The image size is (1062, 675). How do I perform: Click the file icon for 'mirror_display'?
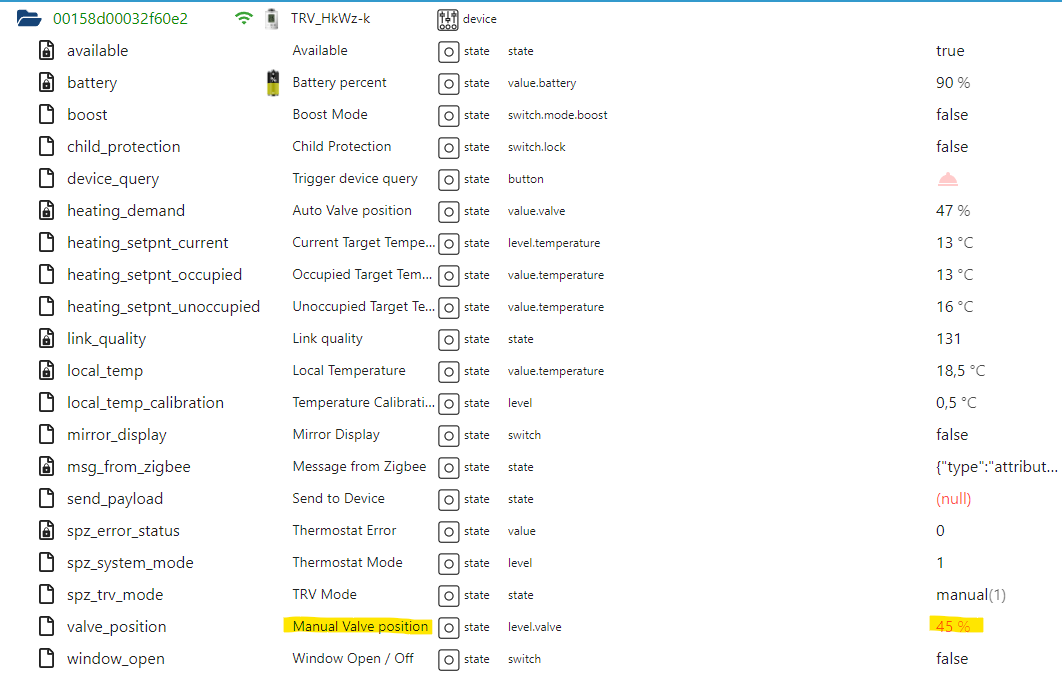46,435
